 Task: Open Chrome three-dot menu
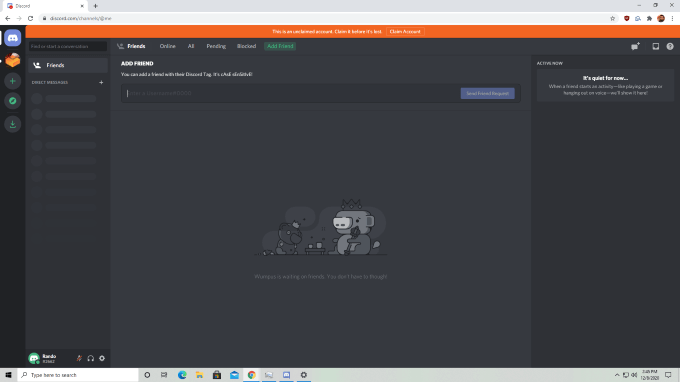673,19
